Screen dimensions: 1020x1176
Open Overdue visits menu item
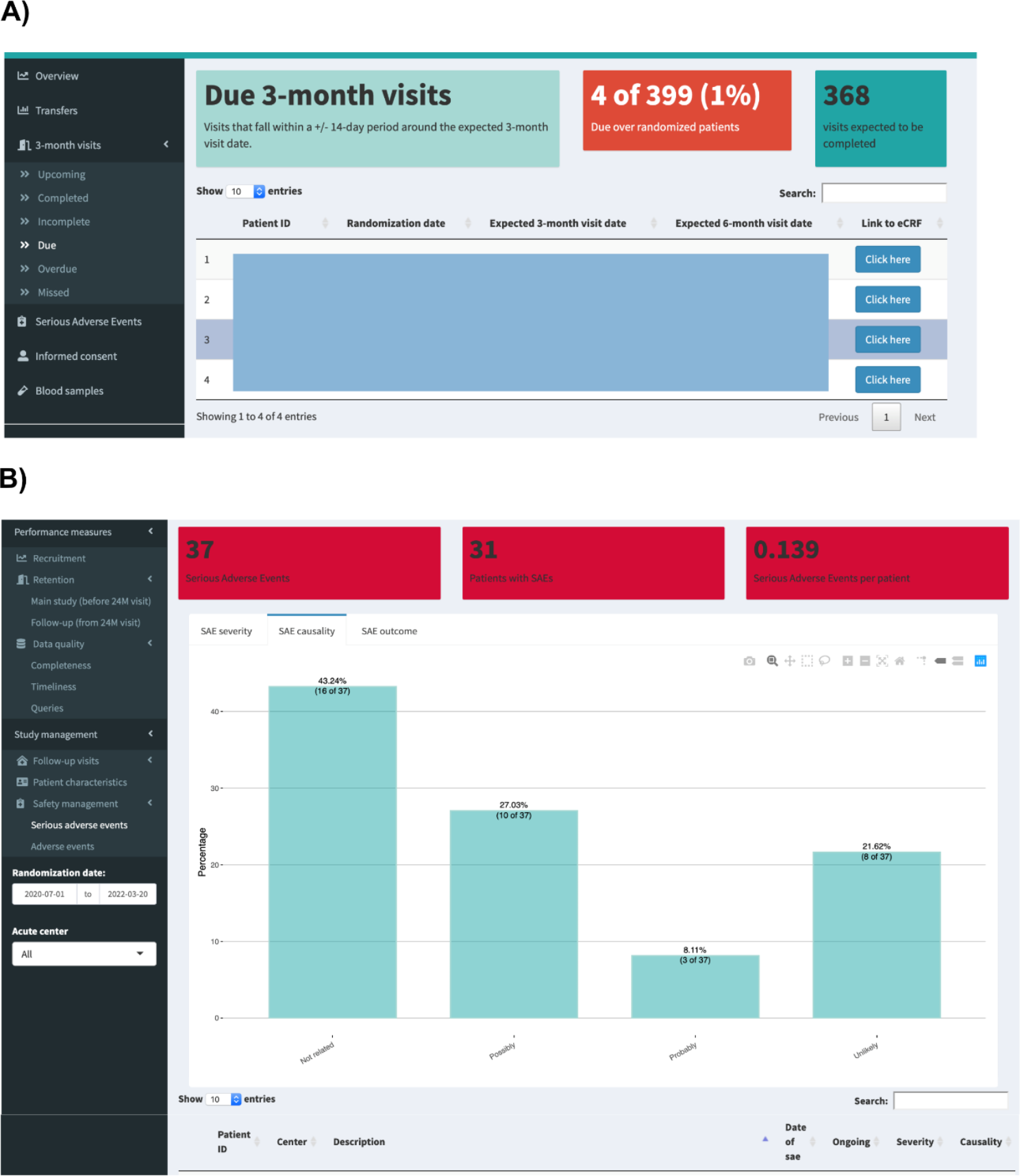(x=57, y=269)
